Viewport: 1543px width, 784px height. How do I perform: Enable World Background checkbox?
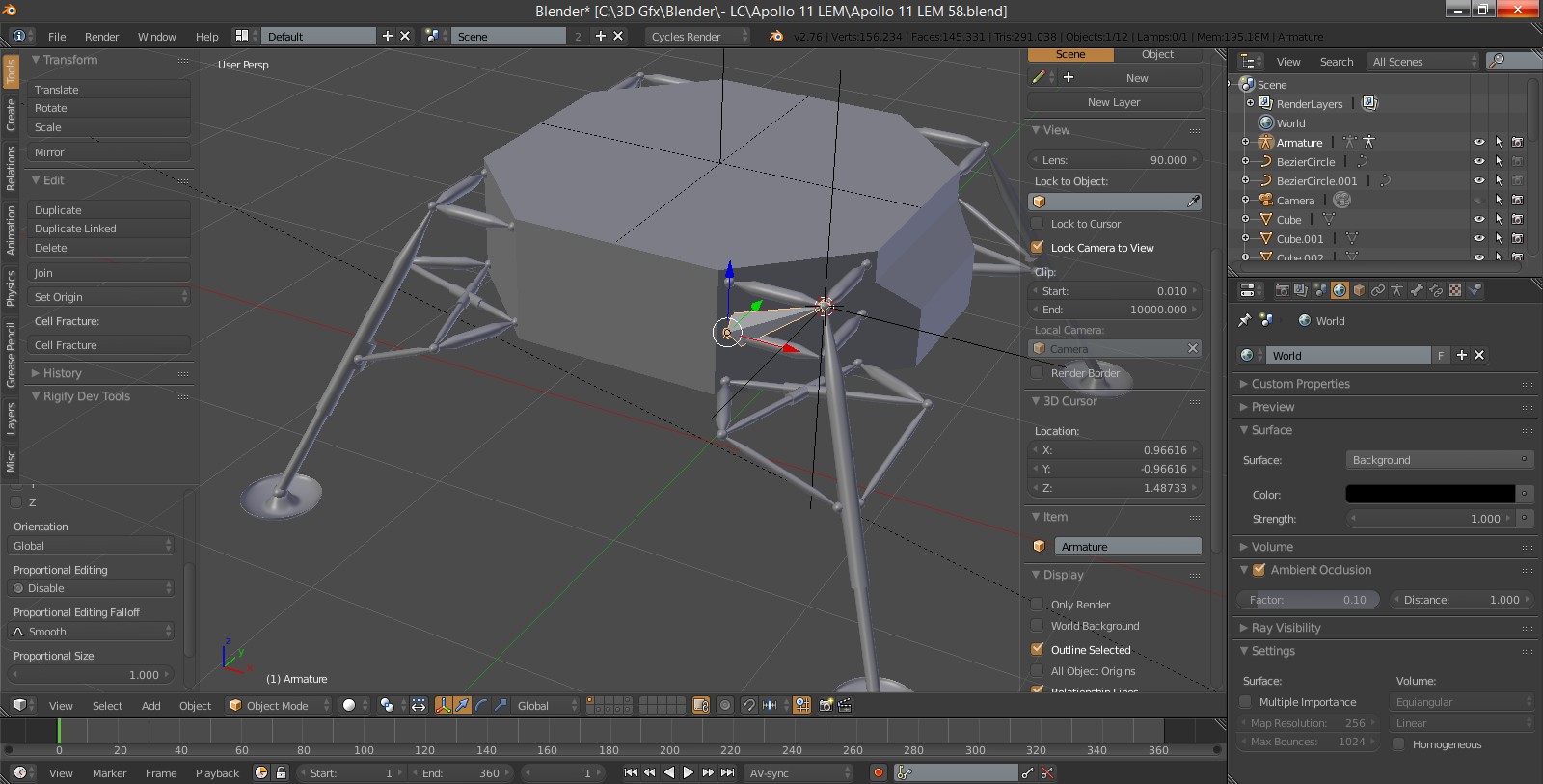click(1038, 626)
